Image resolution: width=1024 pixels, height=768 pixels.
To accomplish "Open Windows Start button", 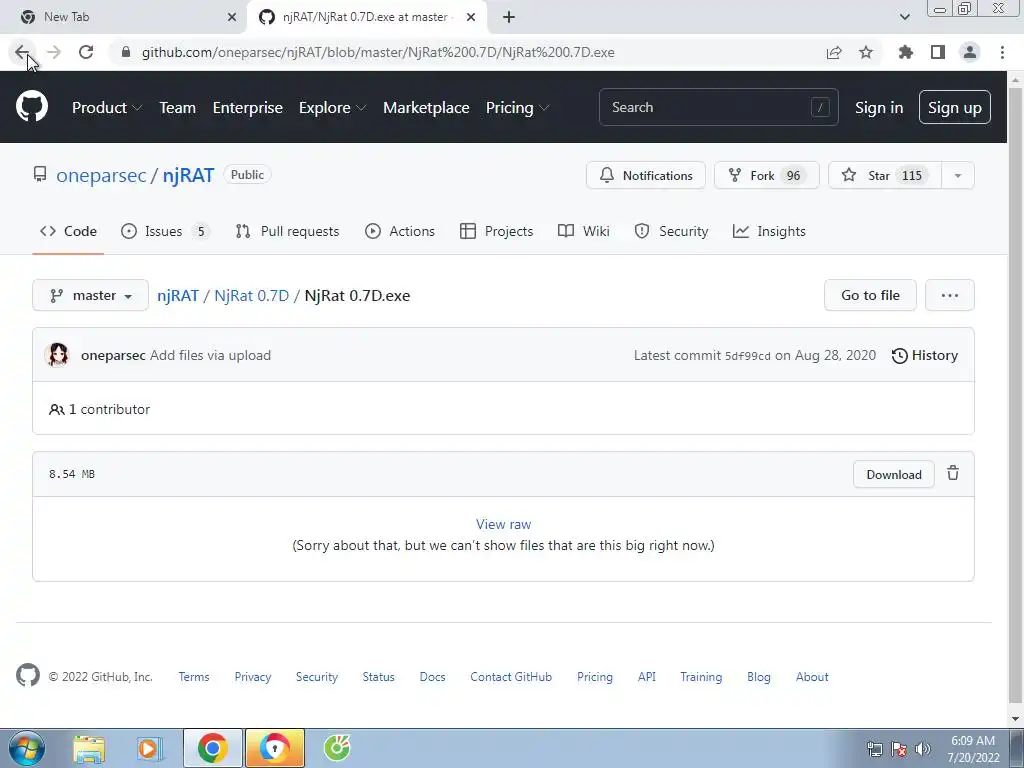I will (27, 748).
